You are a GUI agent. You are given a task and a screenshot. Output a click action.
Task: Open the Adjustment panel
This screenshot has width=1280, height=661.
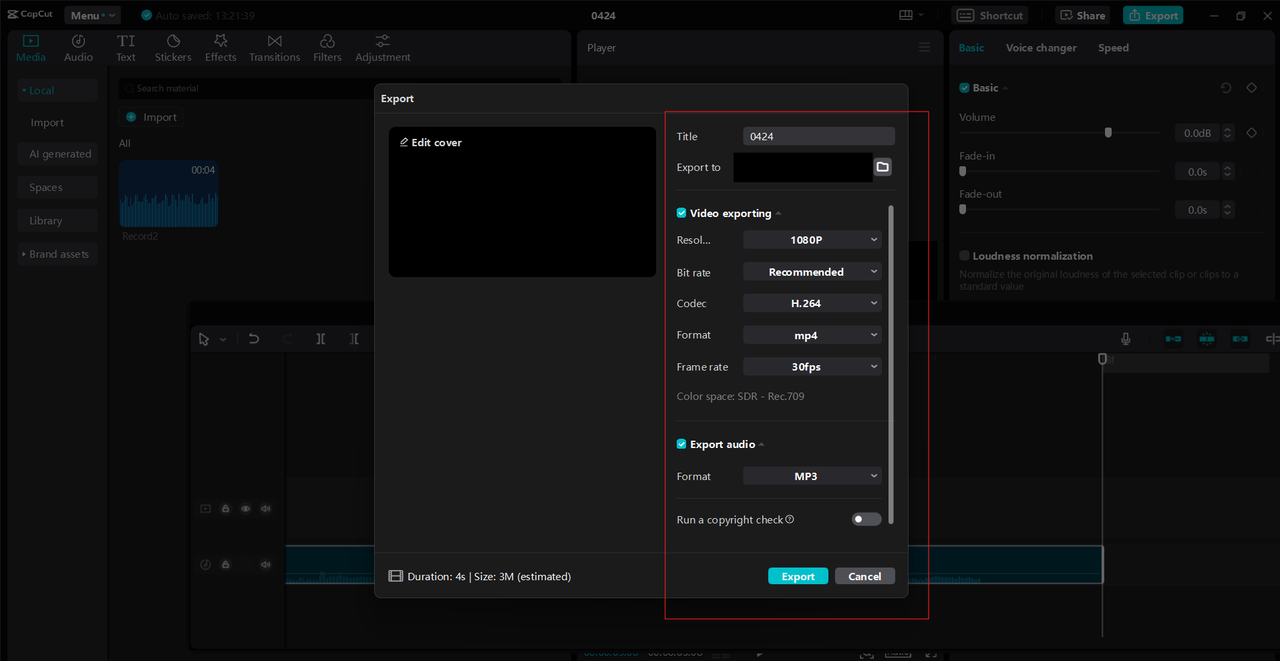[x=383, y=48]
